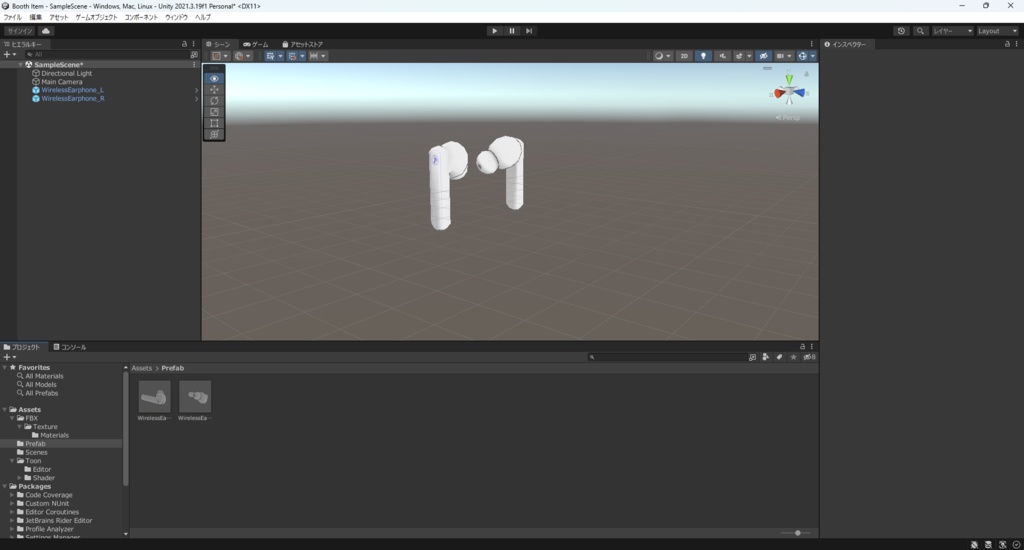Select the first WirelessEa prefab thumbnail
Image resolution: width=1024 pixels, height=550 pixels.
pos(155,396)
